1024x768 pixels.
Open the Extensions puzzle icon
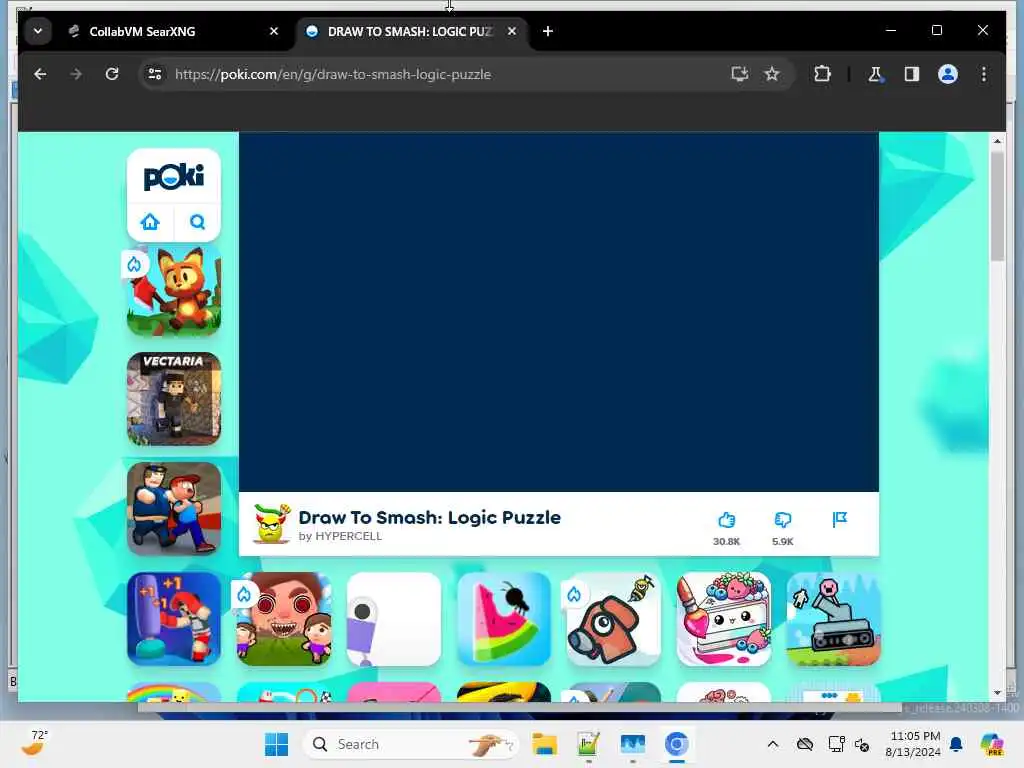pyautogui.click(x=822, y=74)
